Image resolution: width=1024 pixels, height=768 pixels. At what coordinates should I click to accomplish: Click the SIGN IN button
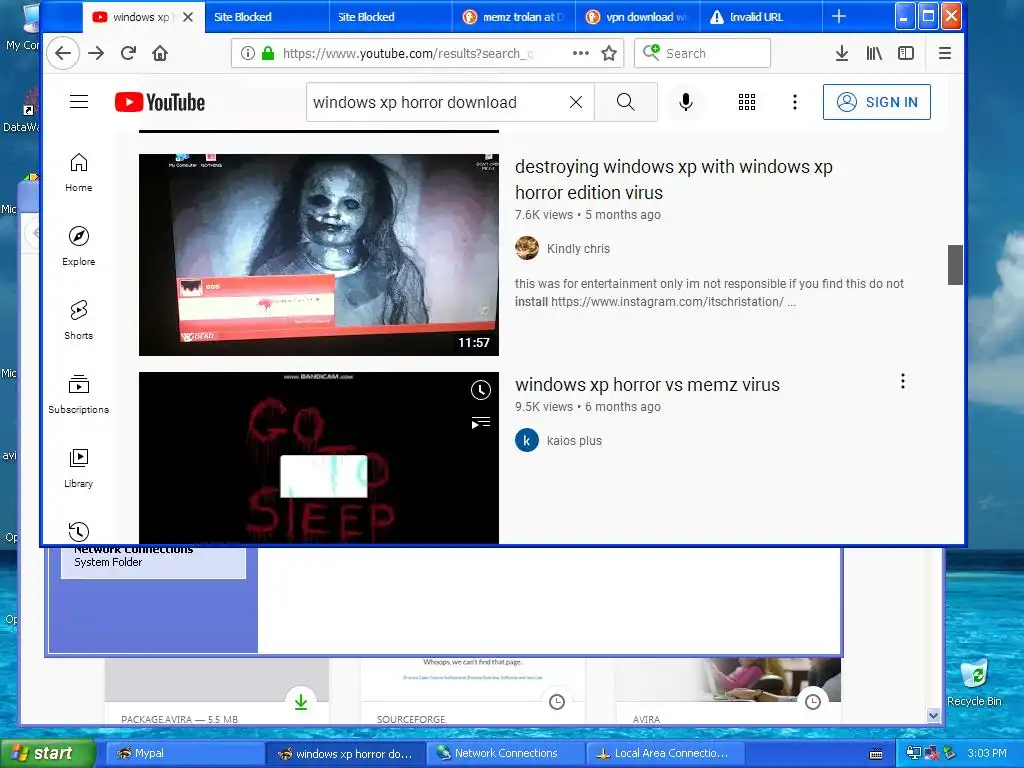[x=876, y=102]
